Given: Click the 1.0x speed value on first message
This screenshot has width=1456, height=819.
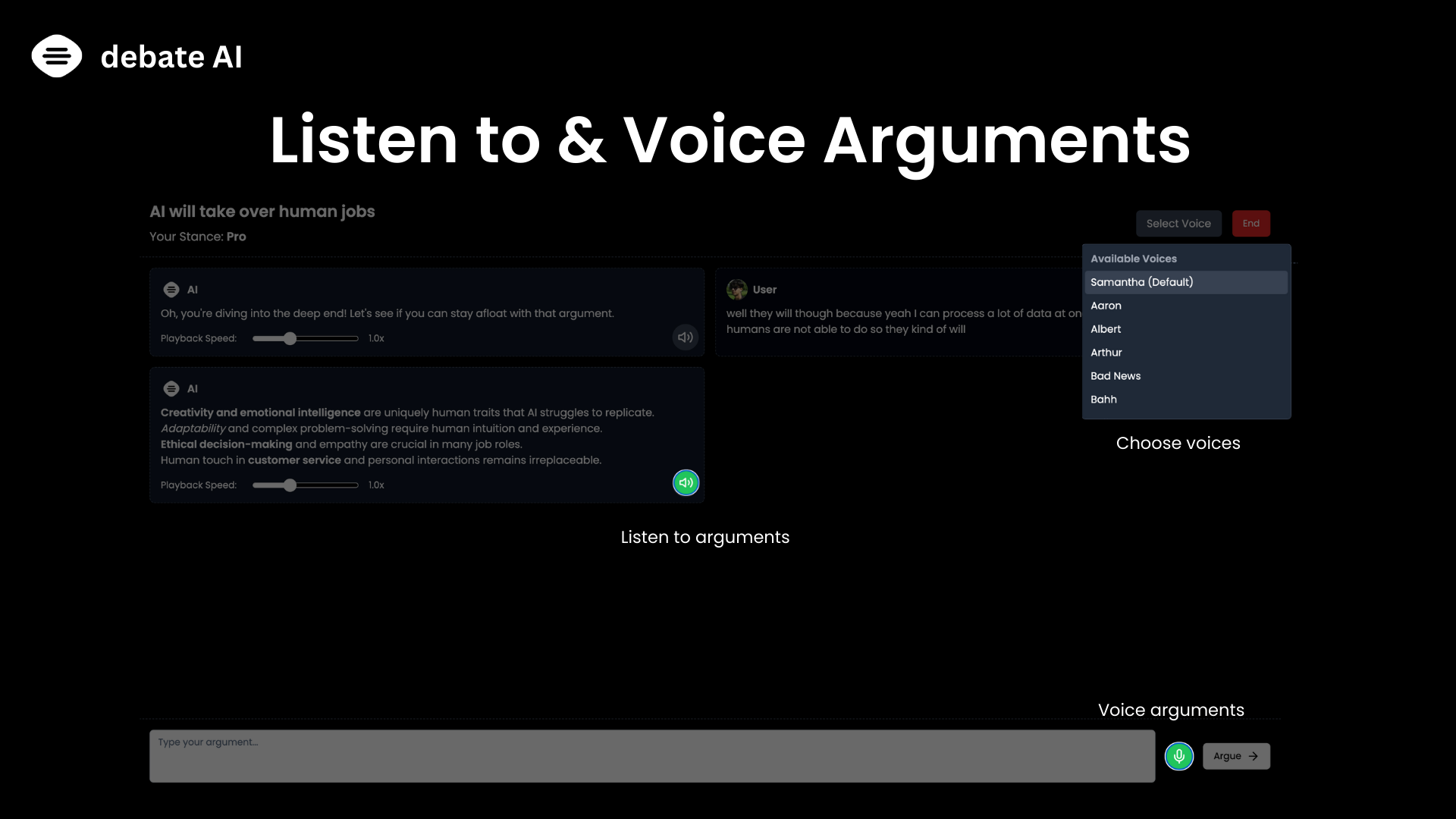Looking at the screenshot, I should coord(376,338).
